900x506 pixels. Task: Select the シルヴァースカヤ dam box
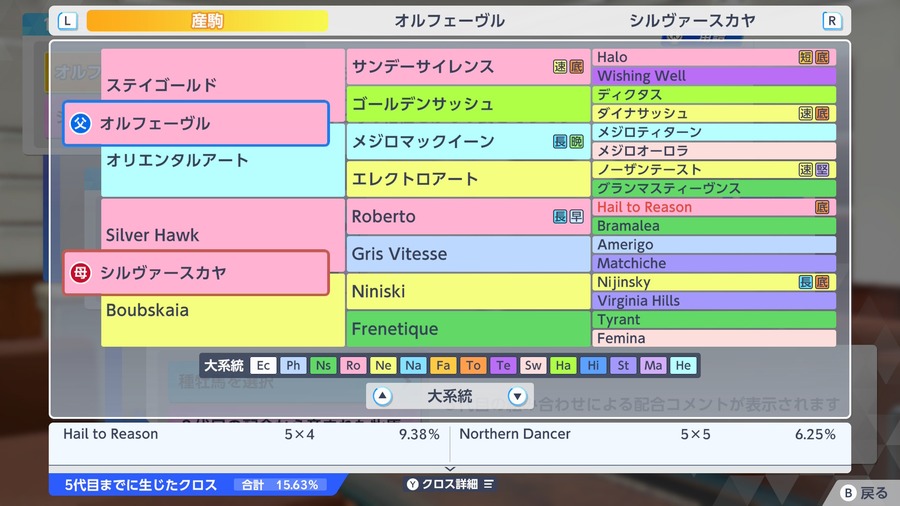pyautogui.click(x=196, y=273)
